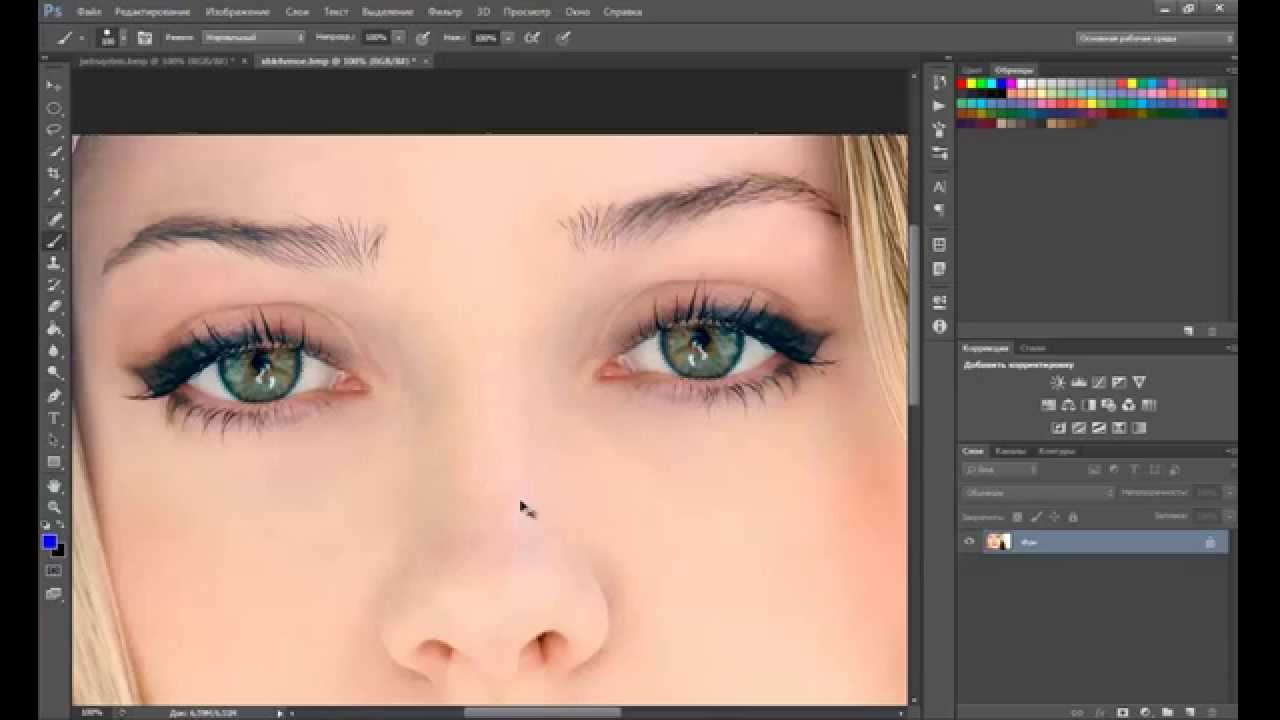Image resolution: width=1280 pixels, height=720 pixels.
Task: Add a Brightness/Contrast adjustment
Action: (1058, 382)
